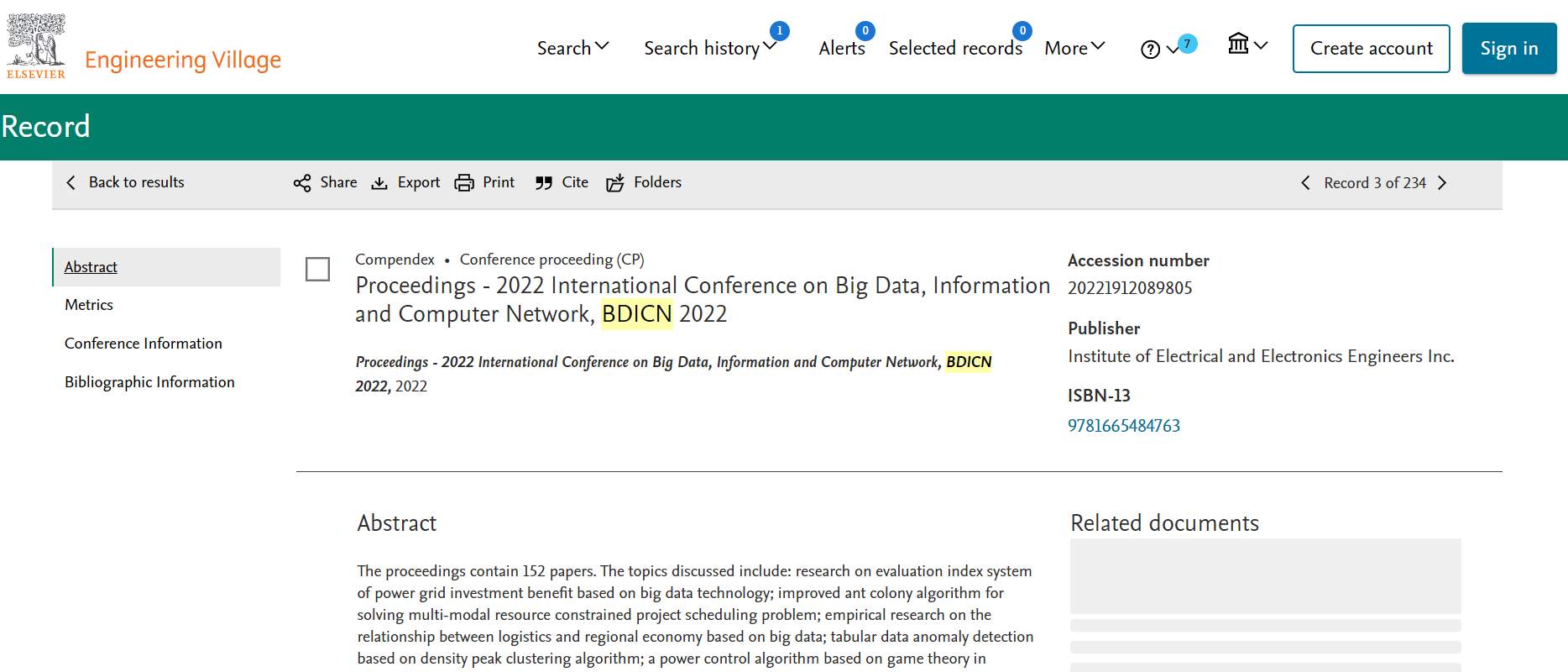Click the record title heading
Image resolution: width=1568 pixels, height=672 pixels.
pos(703,300)
